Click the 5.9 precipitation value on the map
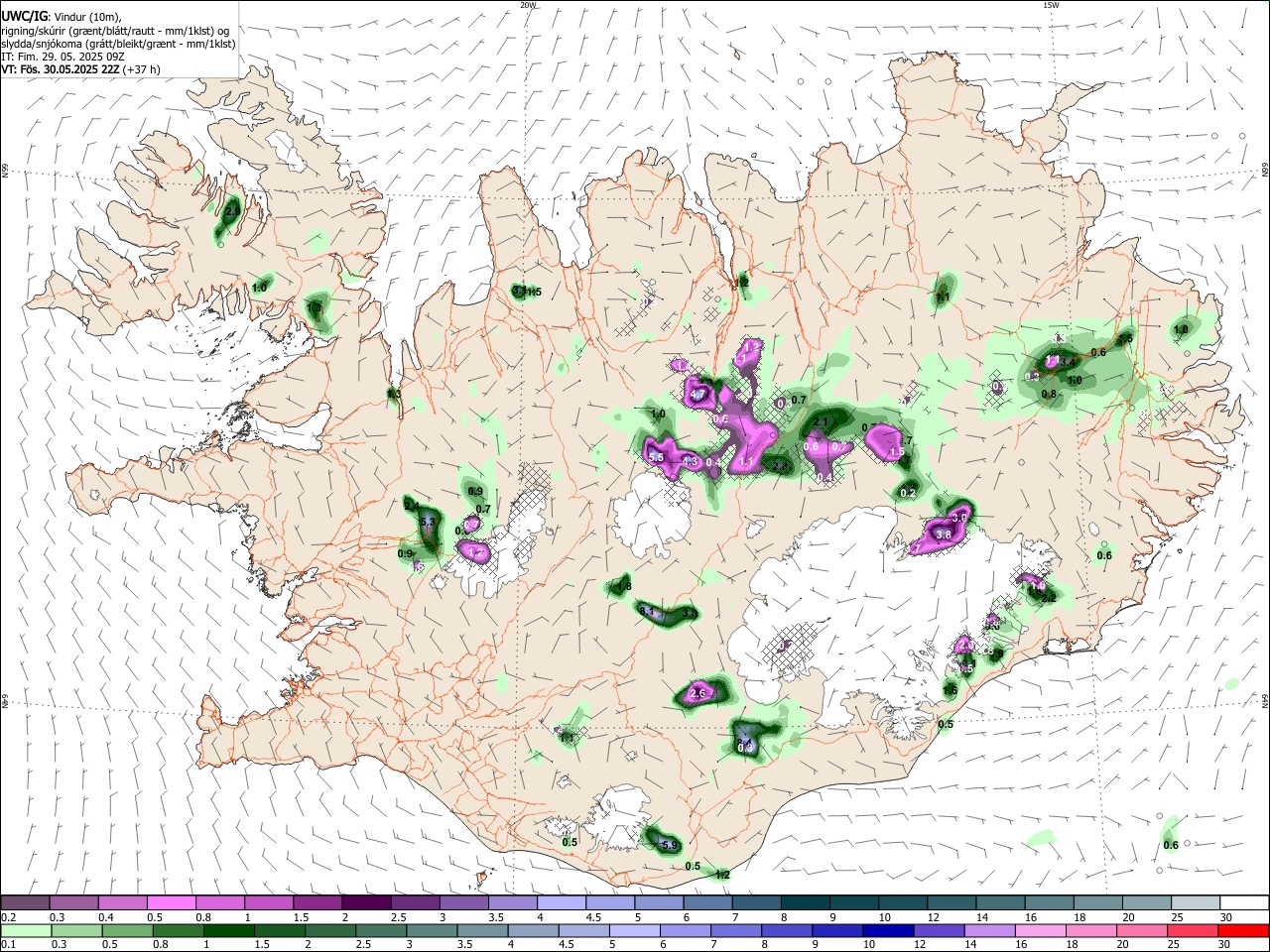The height and width of the screenshot is (952, 1270). pyautogui.click(x=669, y=845)
